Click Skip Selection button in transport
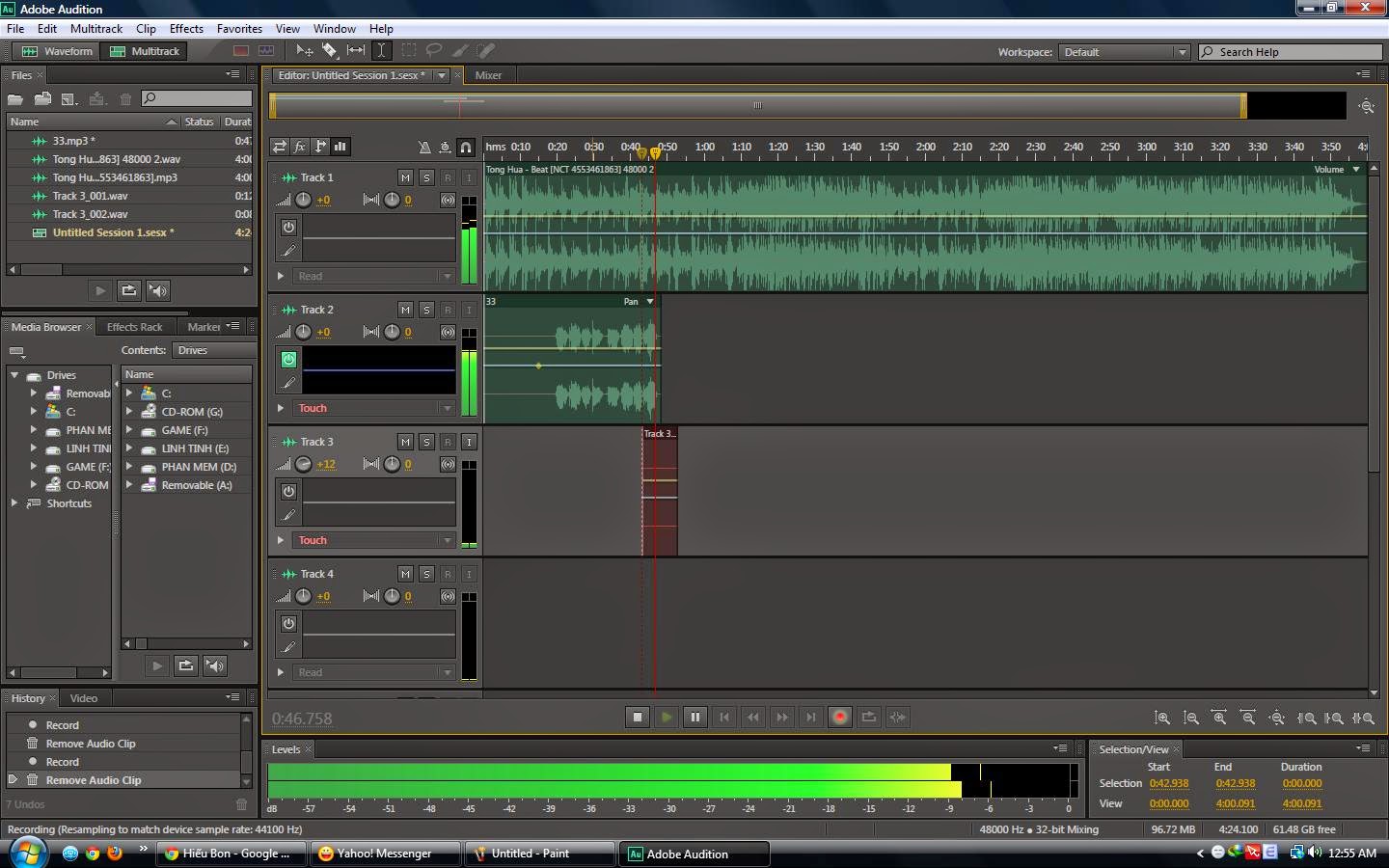Screen dimensions: 1389x868 pyautogui.click(x=898, y=718)
